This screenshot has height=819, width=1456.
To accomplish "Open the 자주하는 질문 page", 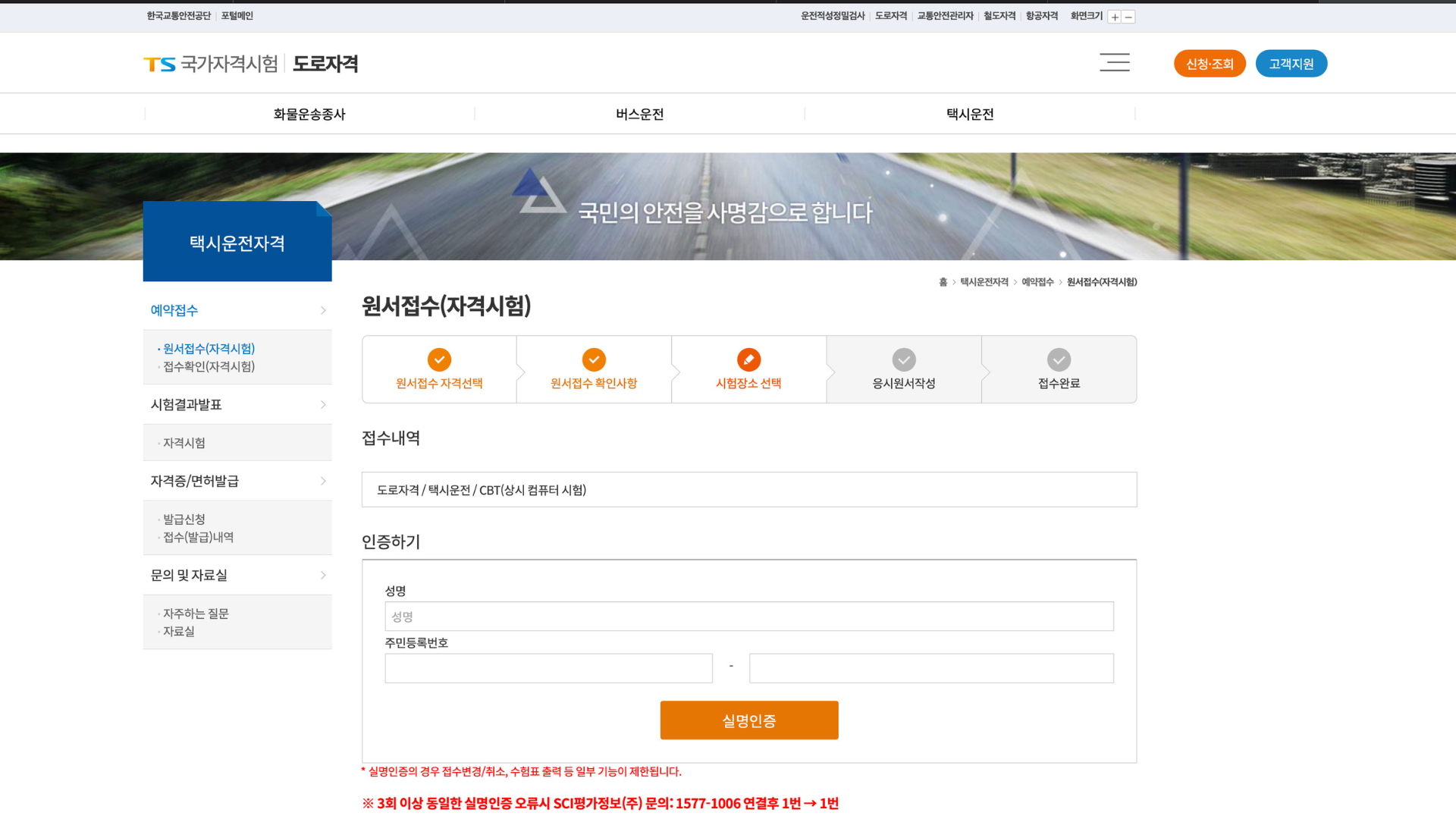I will (196, 613).
